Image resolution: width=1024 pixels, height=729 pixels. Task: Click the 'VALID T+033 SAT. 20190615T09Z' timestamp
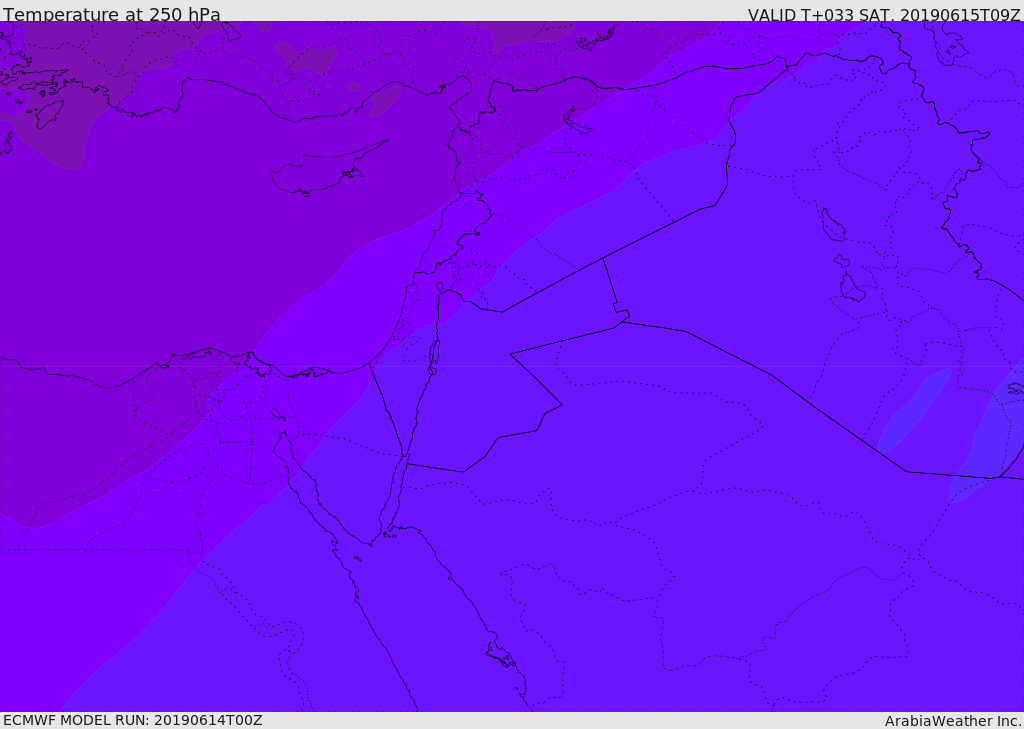(x=884, y=15)
